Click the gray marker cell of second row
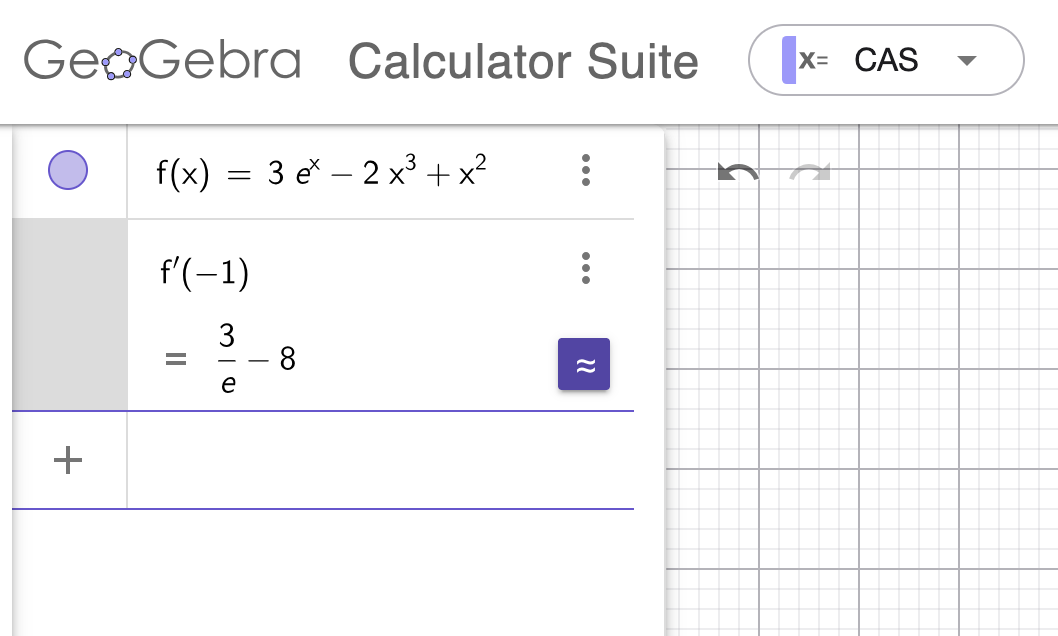The height and width of the screenshot is (636, 1058). click(69, 314)
